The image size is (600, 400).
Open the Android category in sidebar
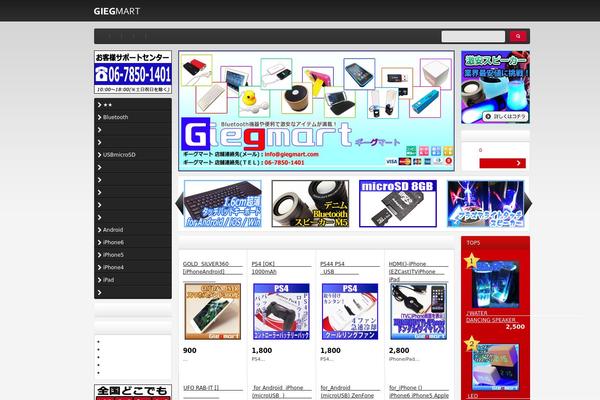tap(113, 230)
